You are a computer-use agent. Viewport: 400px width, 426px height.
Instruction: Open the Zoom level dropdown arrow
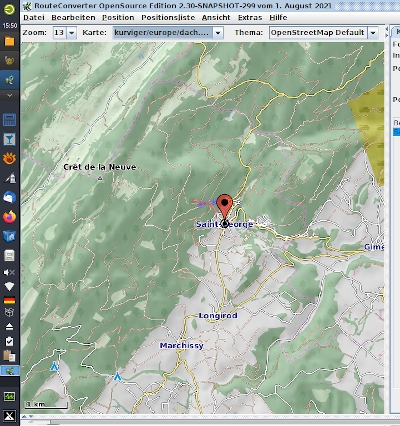(72, 33)
